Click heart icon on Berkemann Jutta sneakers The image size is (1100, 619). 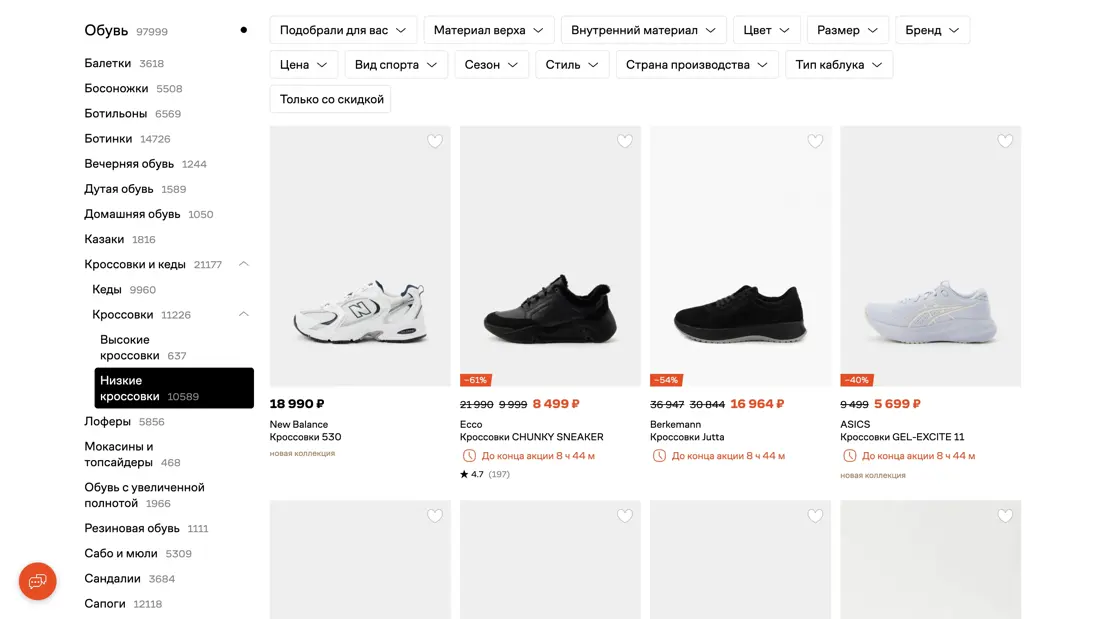[815, 141]
